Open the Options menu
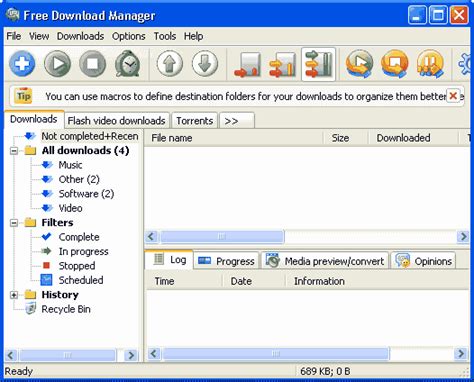 (x=129, y=36)
